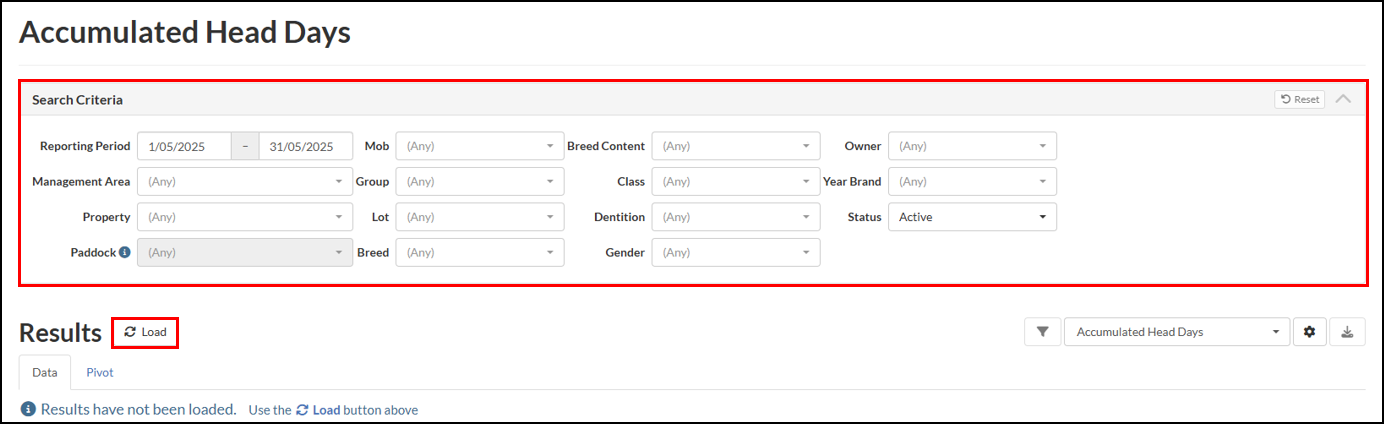
Task: Click the download export icon
Action: coord(1347,332)
